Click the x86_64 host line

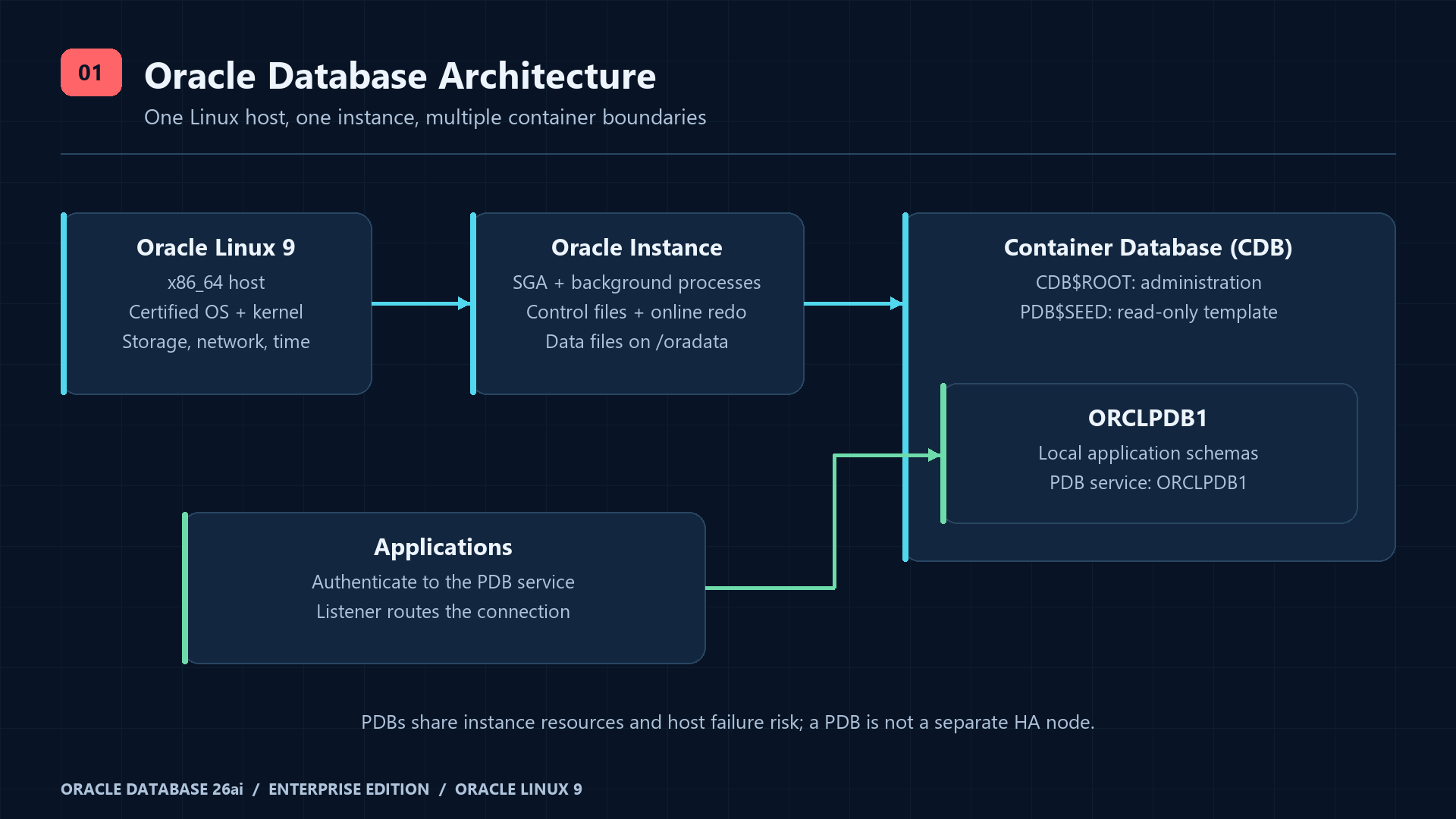pyautogui.click(x=216, y=282)
